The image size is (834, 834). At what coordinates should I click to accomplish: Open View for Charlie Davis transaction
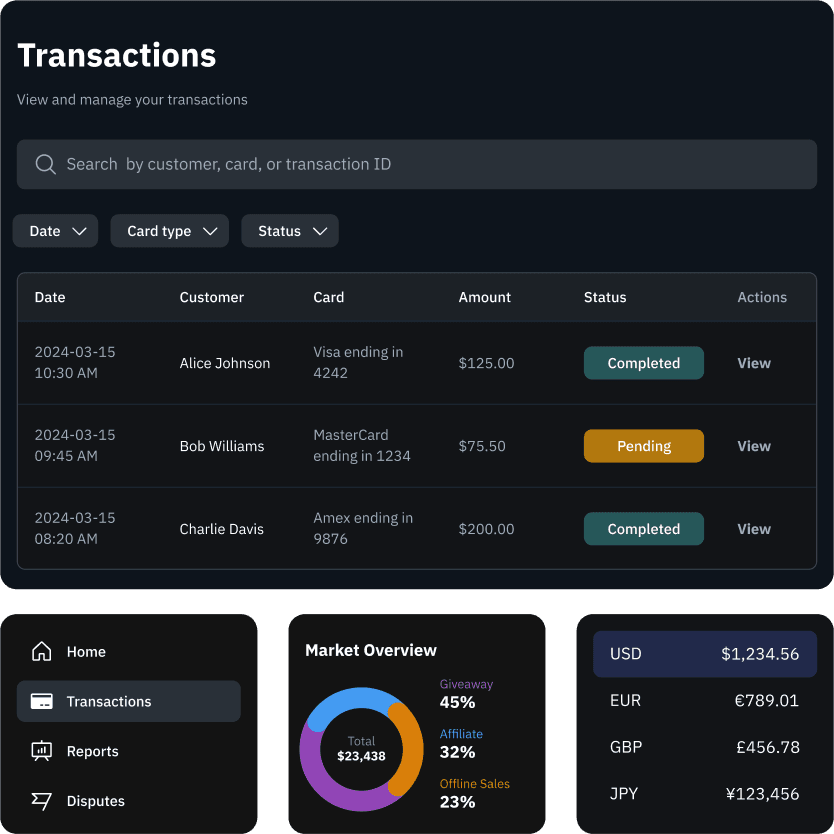754,529
